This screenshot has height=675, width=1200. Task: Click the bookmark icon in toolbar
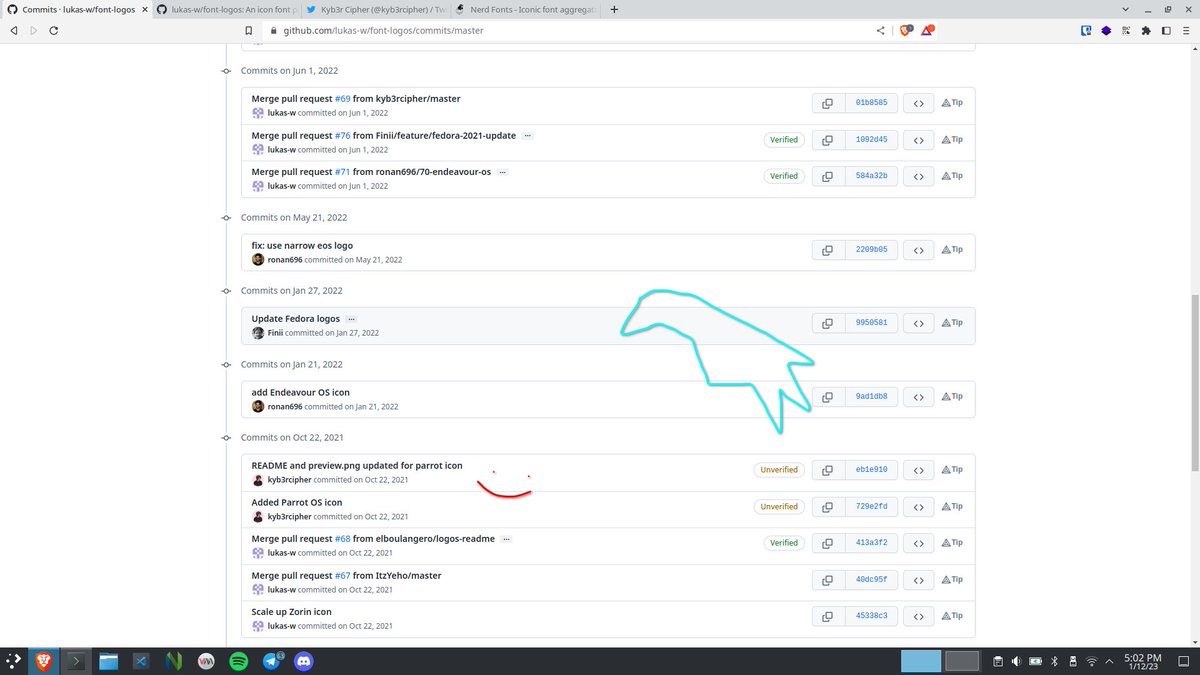249,31
